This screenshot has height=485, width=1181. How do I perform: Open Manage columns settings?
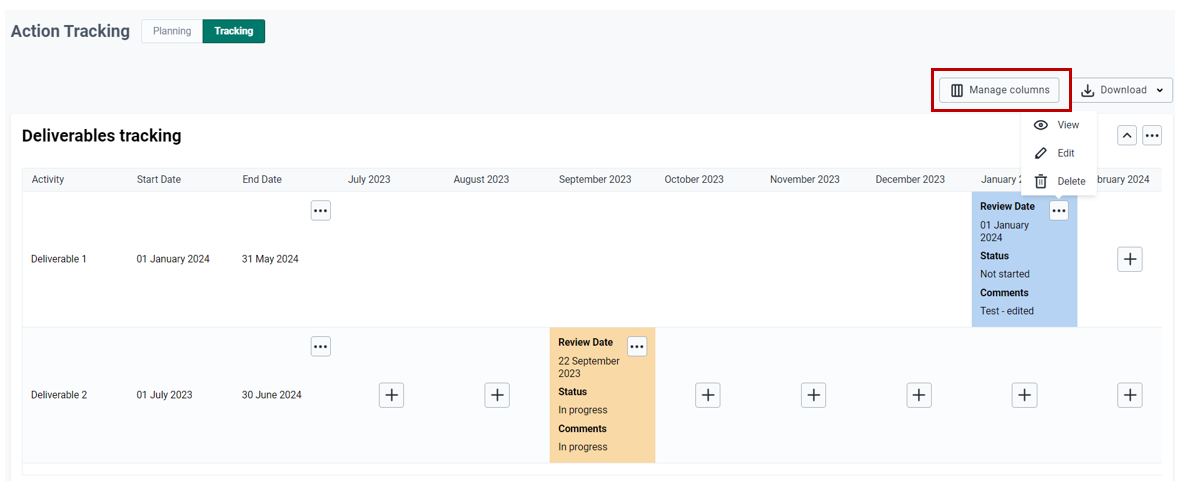(x=999, y=90)
